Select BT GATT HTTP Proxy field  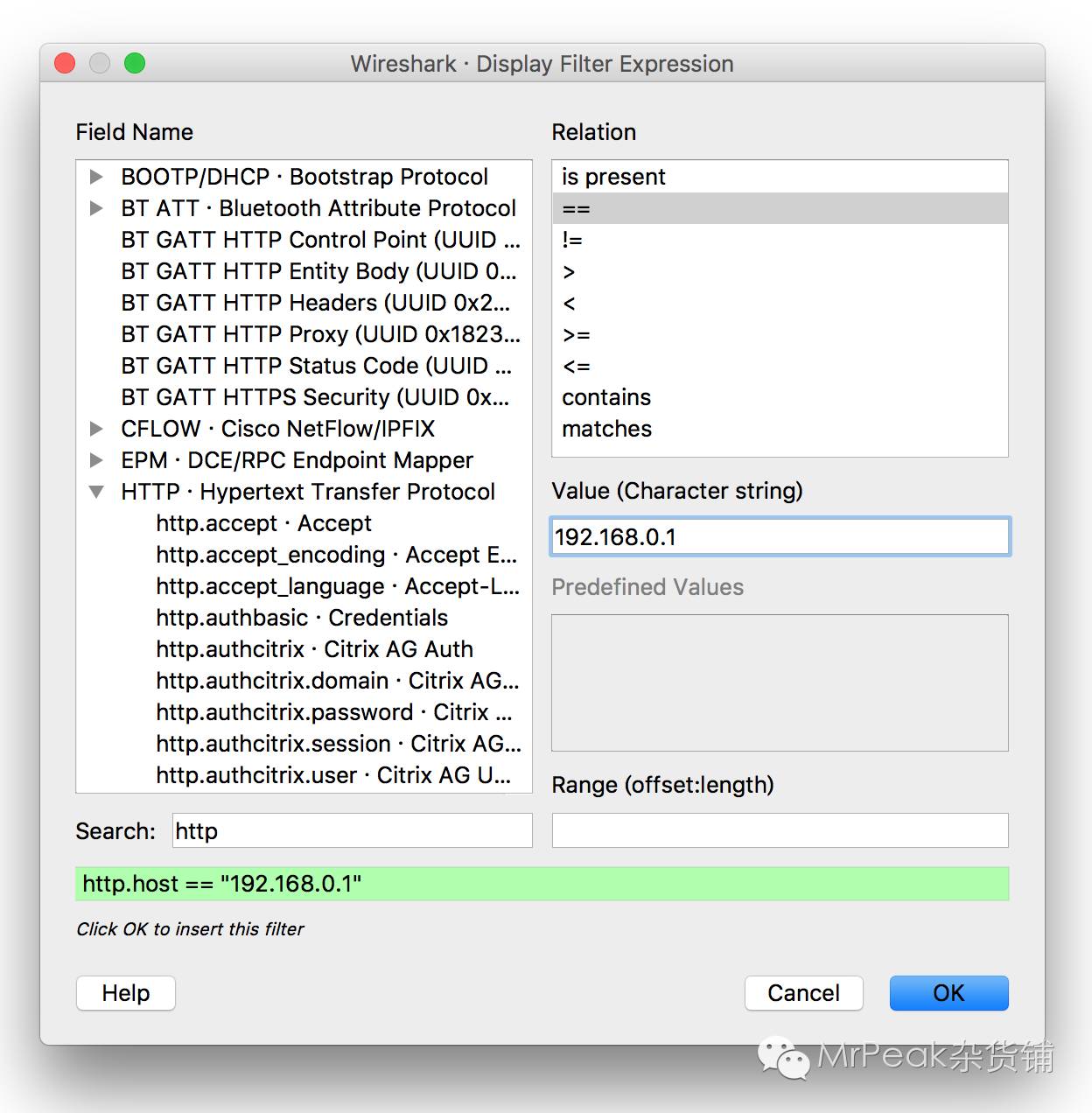pyautogui.click(x=320, y=334)
